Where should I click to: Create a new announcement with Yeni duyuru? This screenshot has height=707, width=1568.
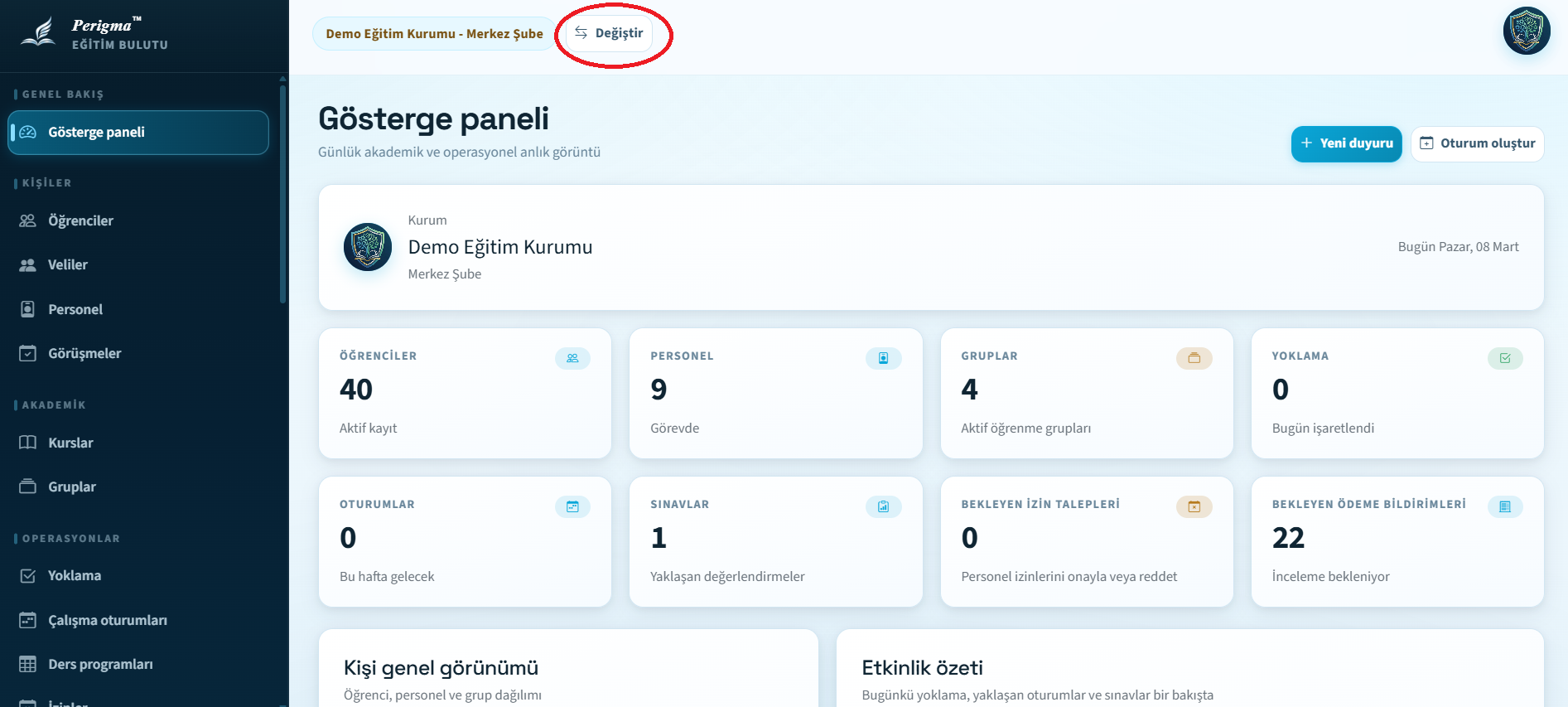coord(1346,143)
